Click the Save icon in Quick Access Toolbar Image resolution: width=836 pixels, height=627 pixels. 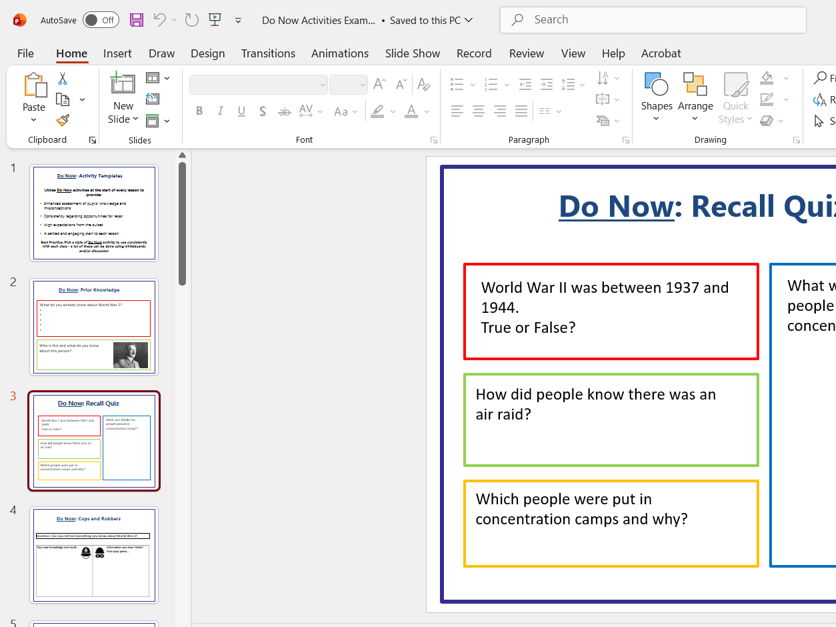click(x=136, y=20)
